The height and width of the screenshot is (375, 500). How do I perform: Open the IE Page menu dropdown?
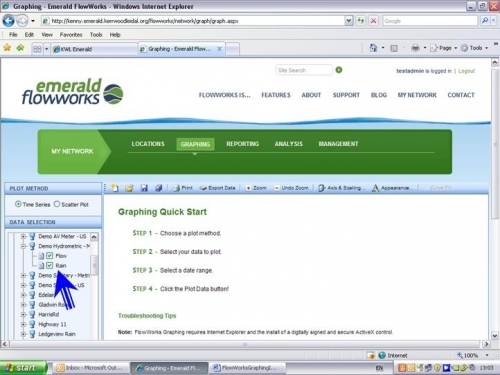pyautogui.click(x=444, y=48)
